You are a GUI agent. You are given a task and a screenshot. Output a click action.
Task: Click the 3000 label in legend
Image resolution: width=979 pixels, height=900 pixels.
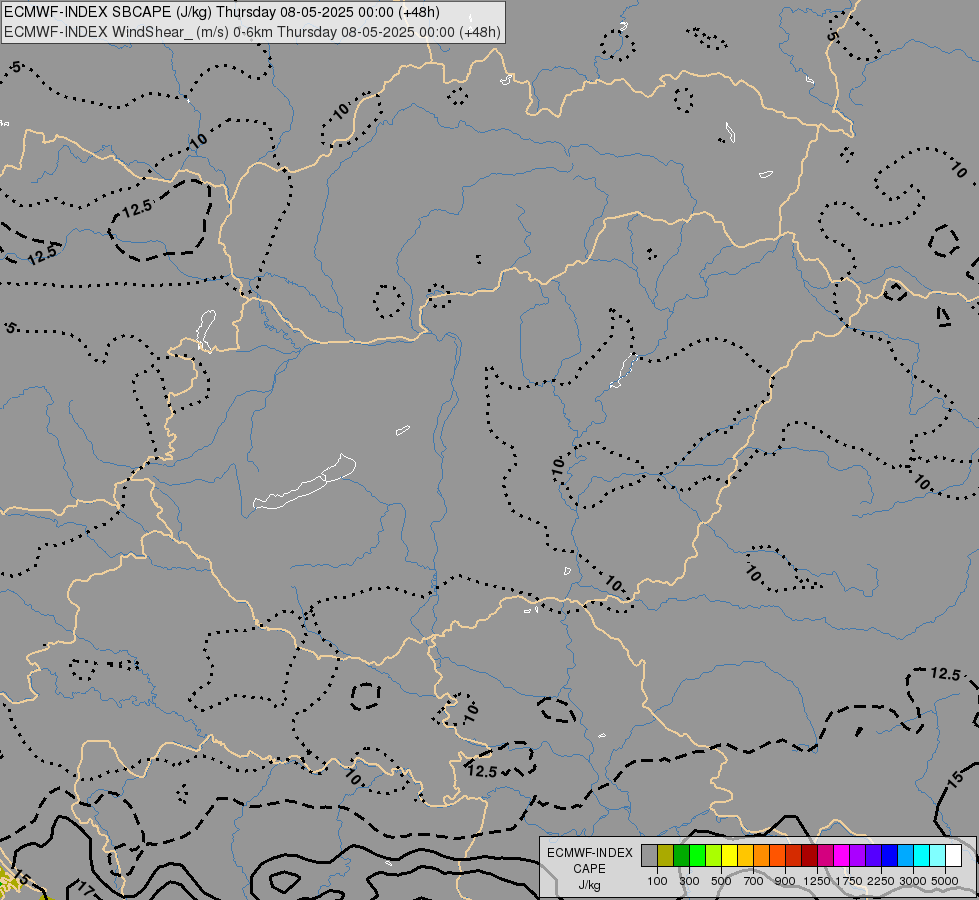point(913,881)
